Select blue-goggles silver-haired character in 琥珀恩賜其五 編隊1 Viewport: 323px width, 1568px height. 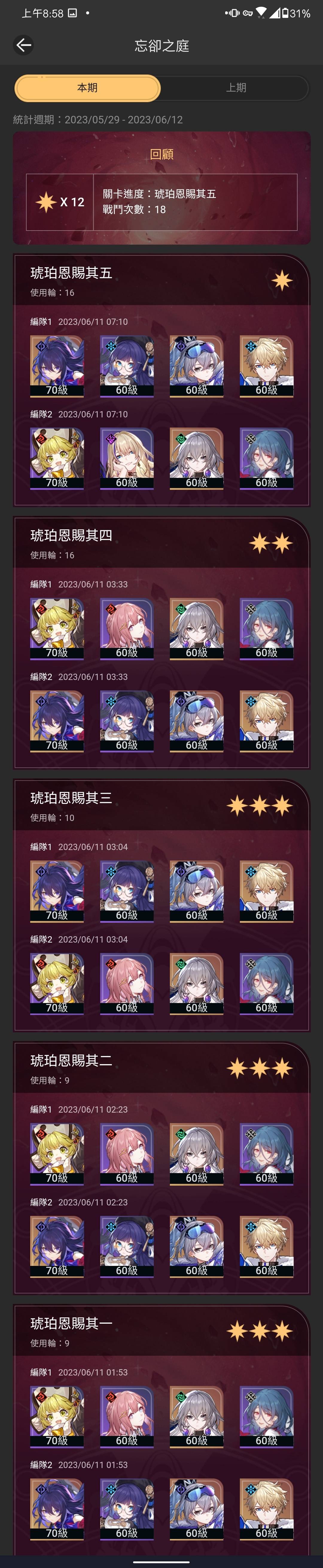coord(196,366)
